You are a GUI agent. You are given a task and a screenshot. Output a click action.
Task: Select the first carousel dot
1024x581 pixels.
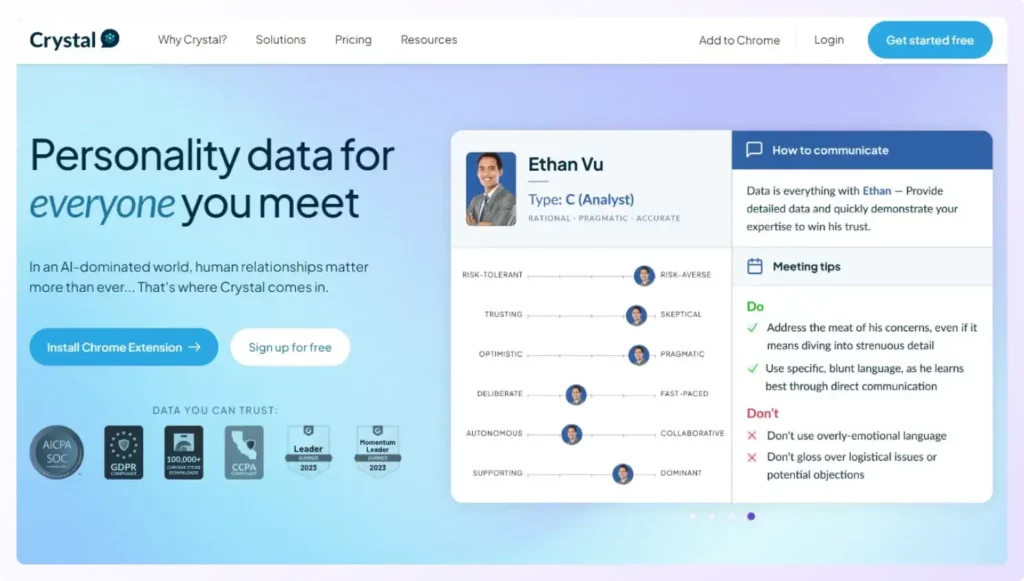tap(692, 516)
